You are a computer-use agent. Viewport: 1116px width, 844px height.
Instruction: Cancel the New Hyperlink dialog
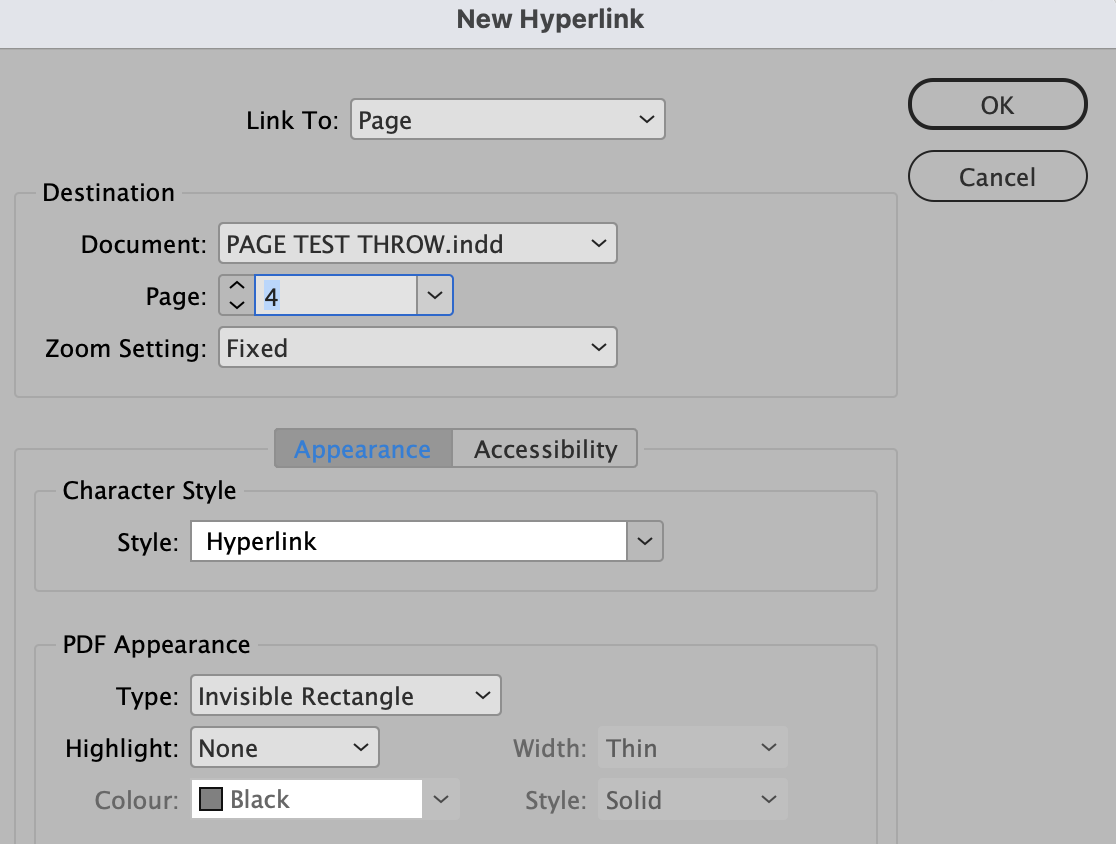coord(997,176)
